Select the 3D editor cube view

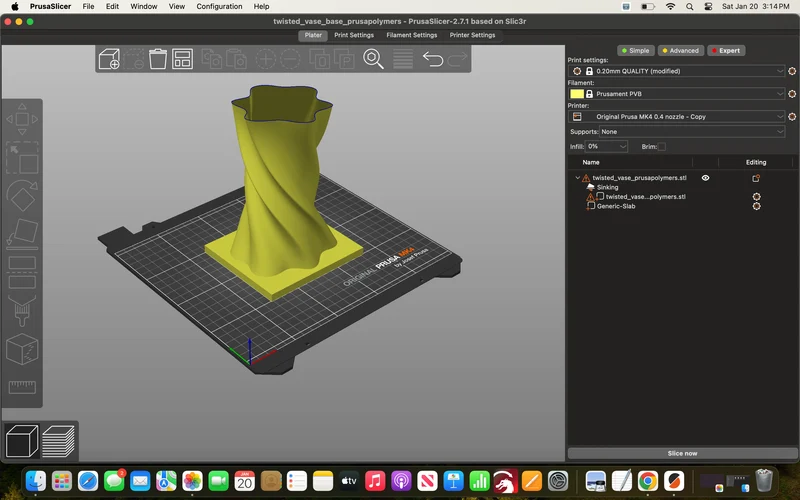pos(22,441)
